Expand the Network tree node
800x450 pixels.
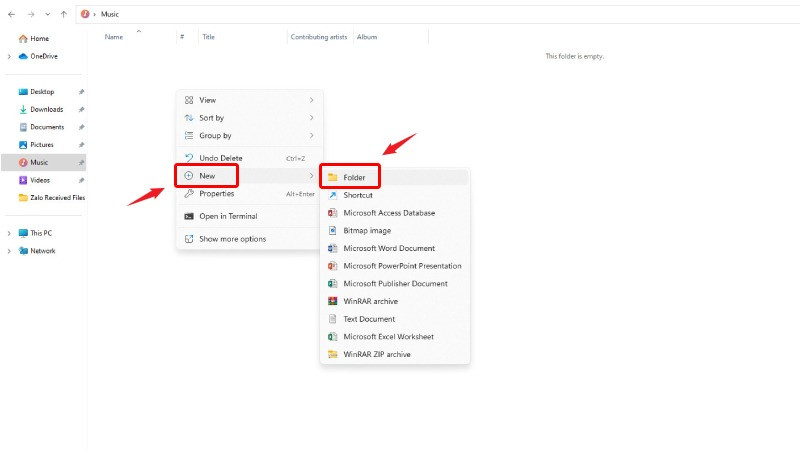pos(9,251)
